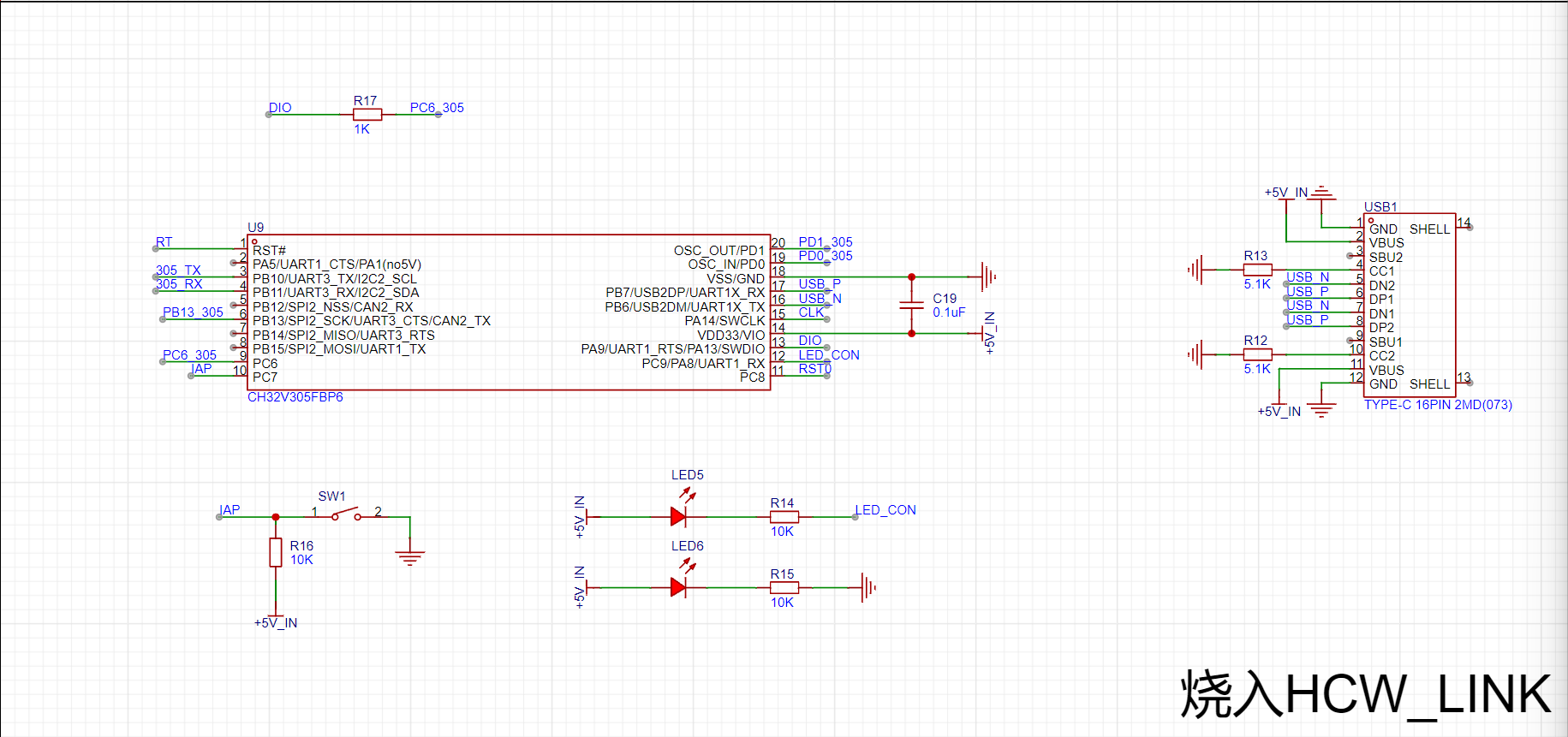Click the red junction dot at IAP node
The height and width of the screenshot is (737, 1568).
[x=276, y=517]
